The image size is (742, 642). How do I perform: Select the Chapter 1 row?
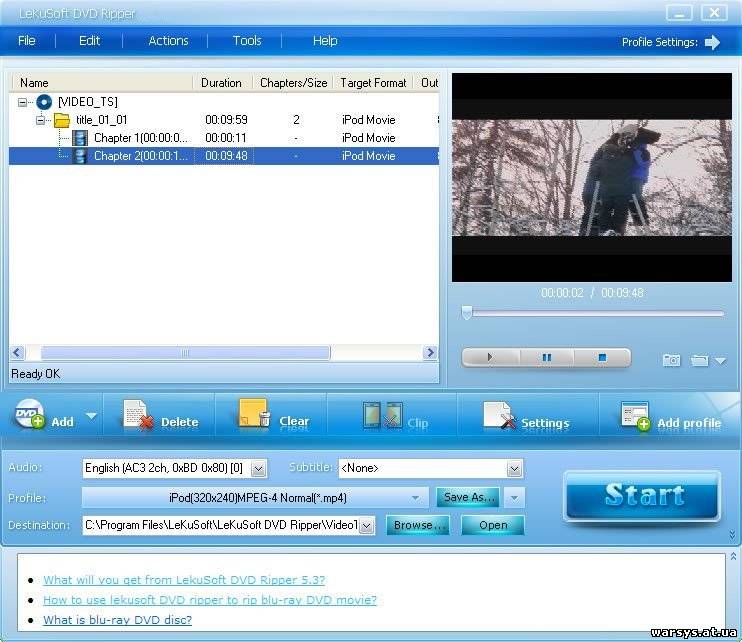pos(224,138)
